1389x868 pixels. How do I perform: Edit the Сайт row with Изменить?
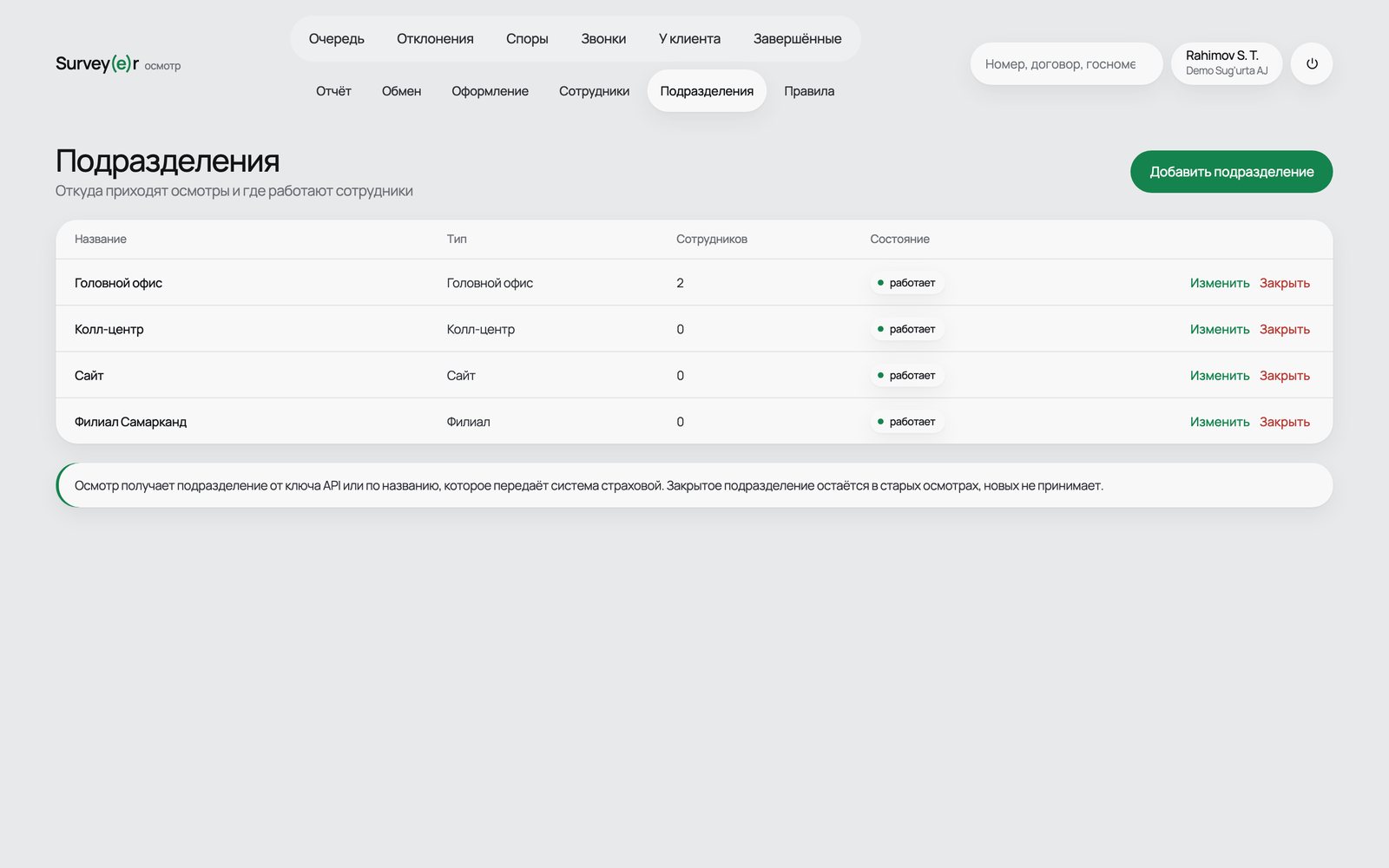click(x=1220, y=375)
